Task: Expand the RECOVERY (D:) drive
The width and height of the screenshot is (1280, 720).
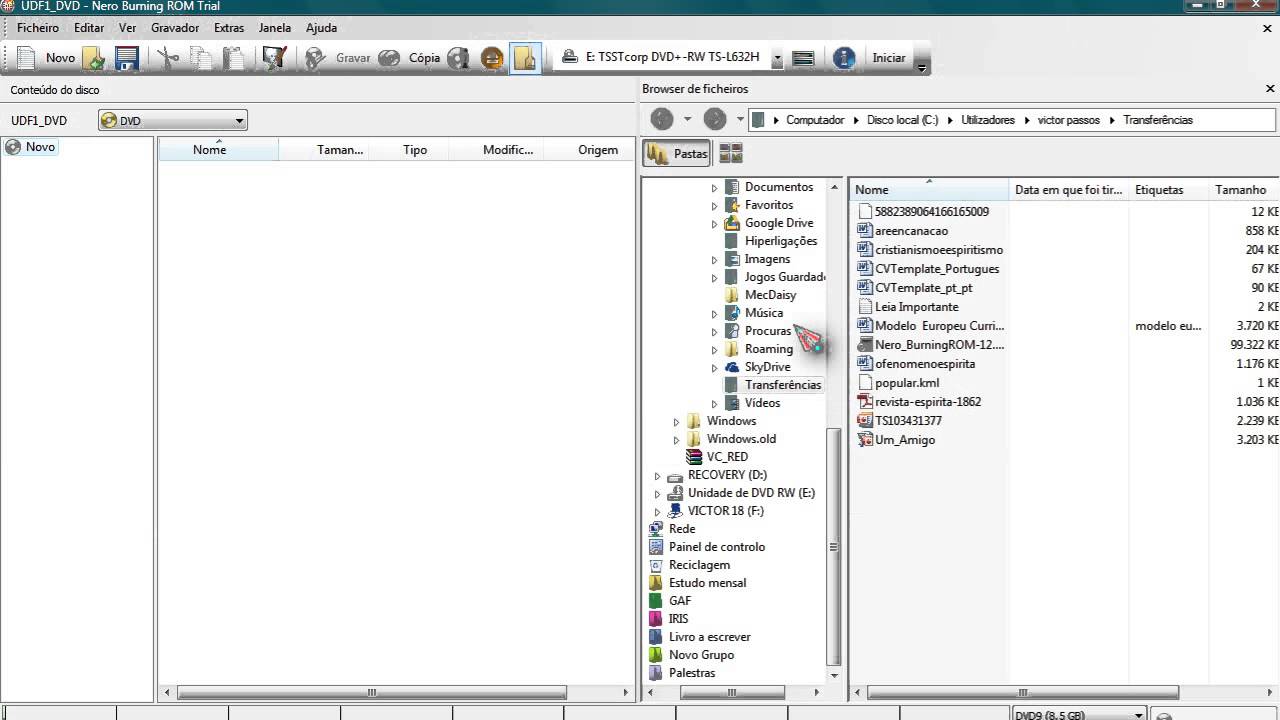Action: click(657, 476)
